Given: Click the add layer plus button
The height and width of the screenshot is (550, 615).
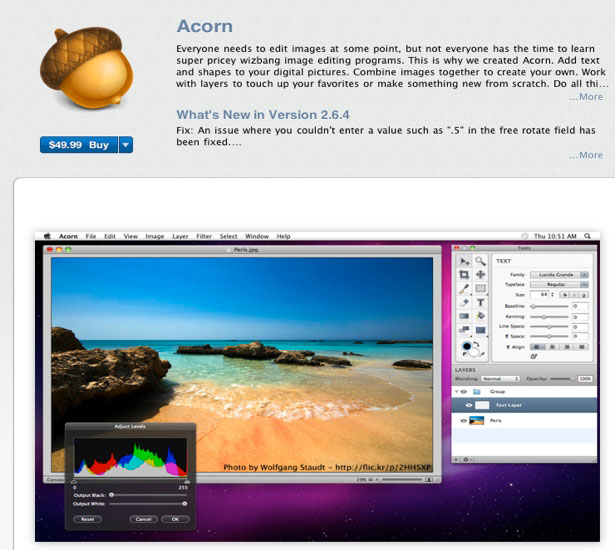Looking at the screenshot, I should pyautogui.click(x=456, y=459).
